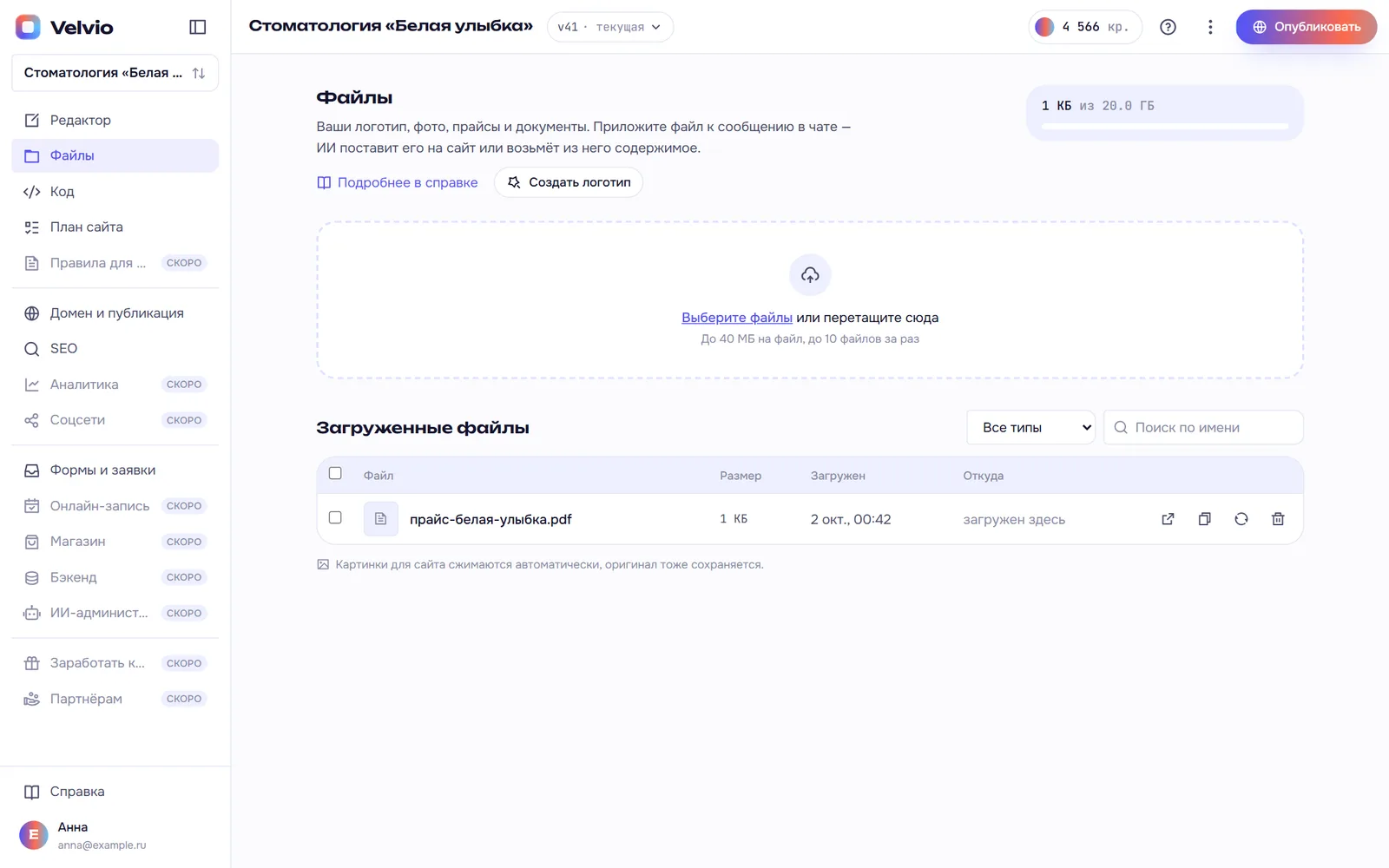Tick checkbox for прайс-белая-улыбка.pdf
Screen dimensions: 1389x868
point(335,518)
